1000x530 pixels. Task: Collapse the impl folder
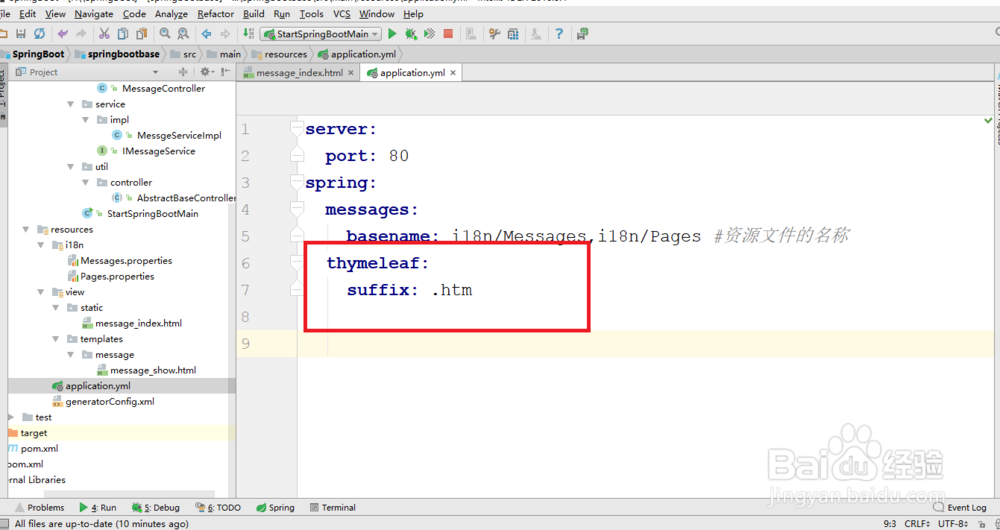pyautogui.click(x=85, y=120)
